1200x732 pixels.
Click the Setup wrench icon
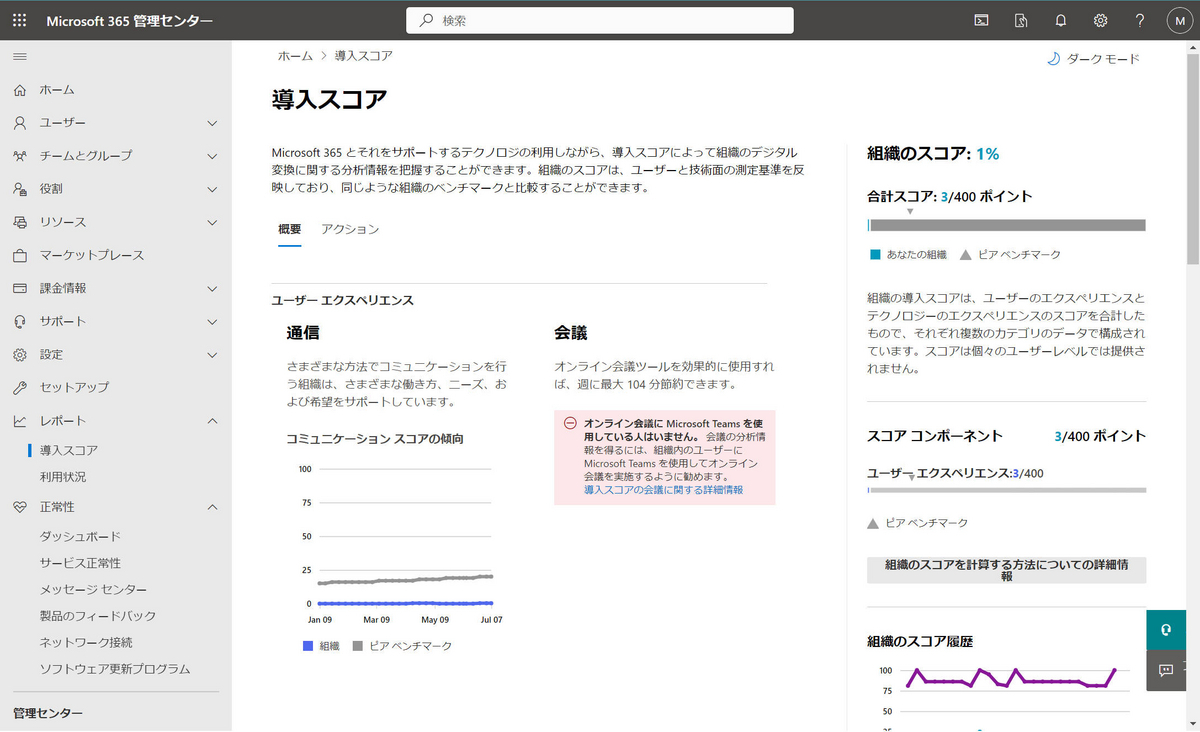[20, 387]
